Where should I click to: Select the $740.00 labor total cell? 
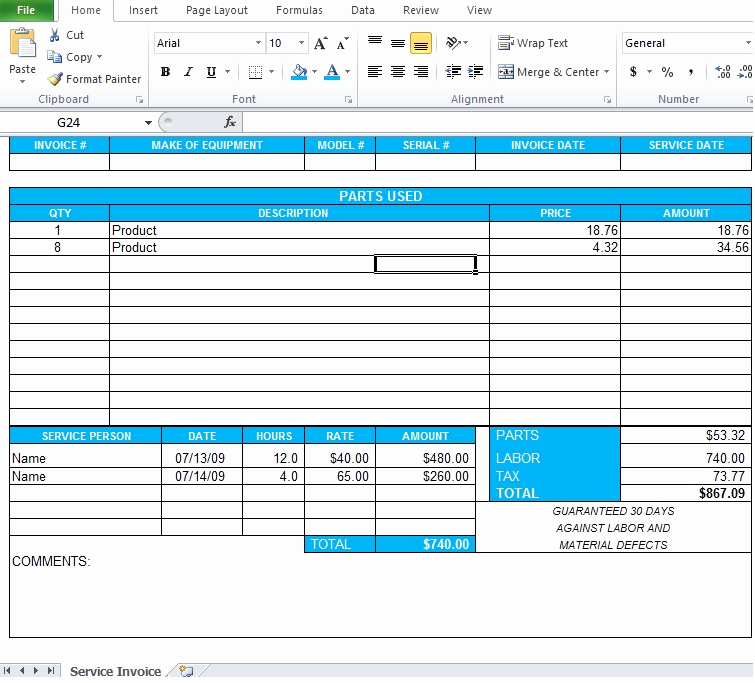(x=425, y=544)
